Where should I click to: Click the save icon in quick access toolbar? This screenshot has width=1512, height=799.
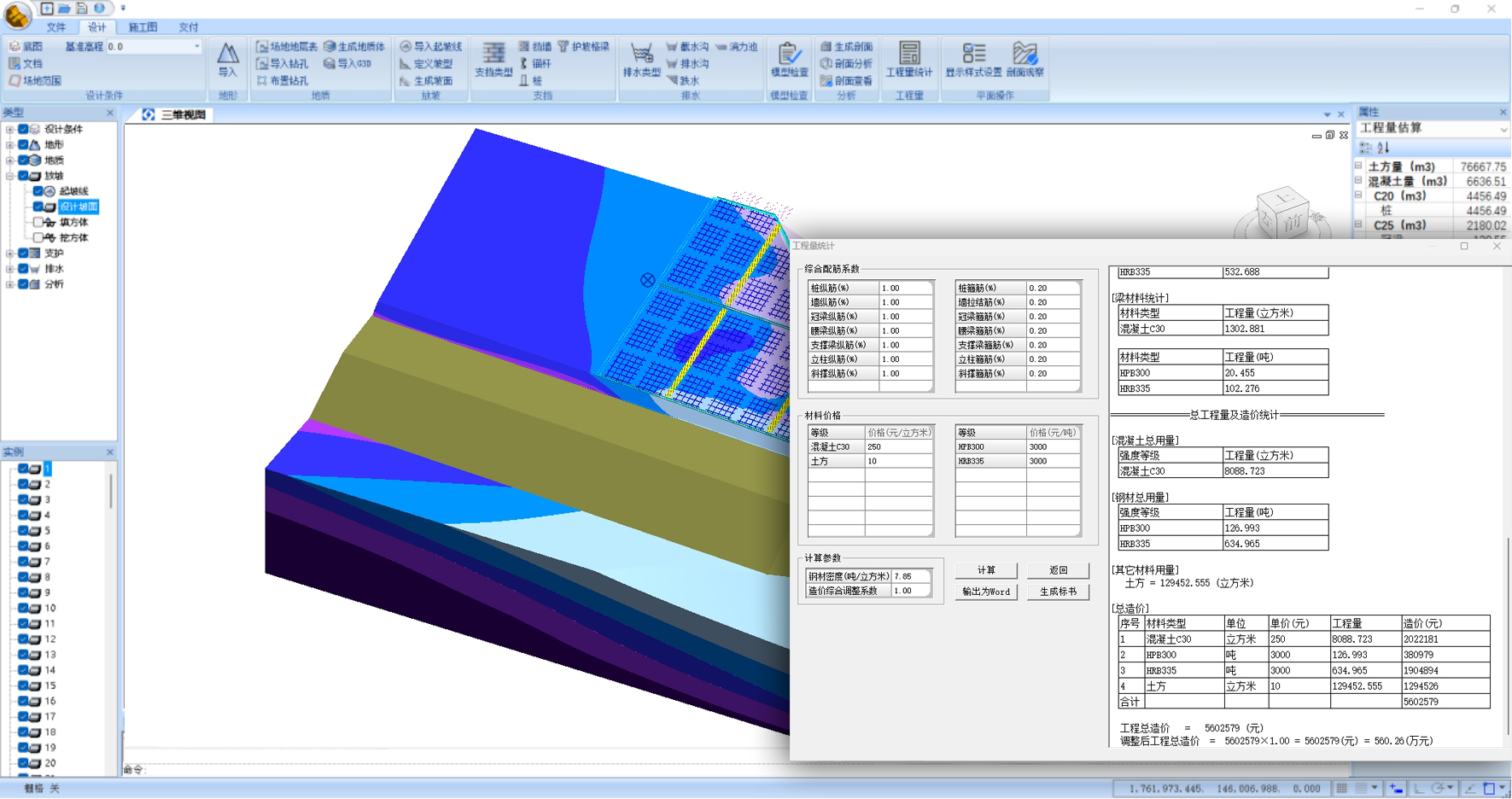point(82,9)
